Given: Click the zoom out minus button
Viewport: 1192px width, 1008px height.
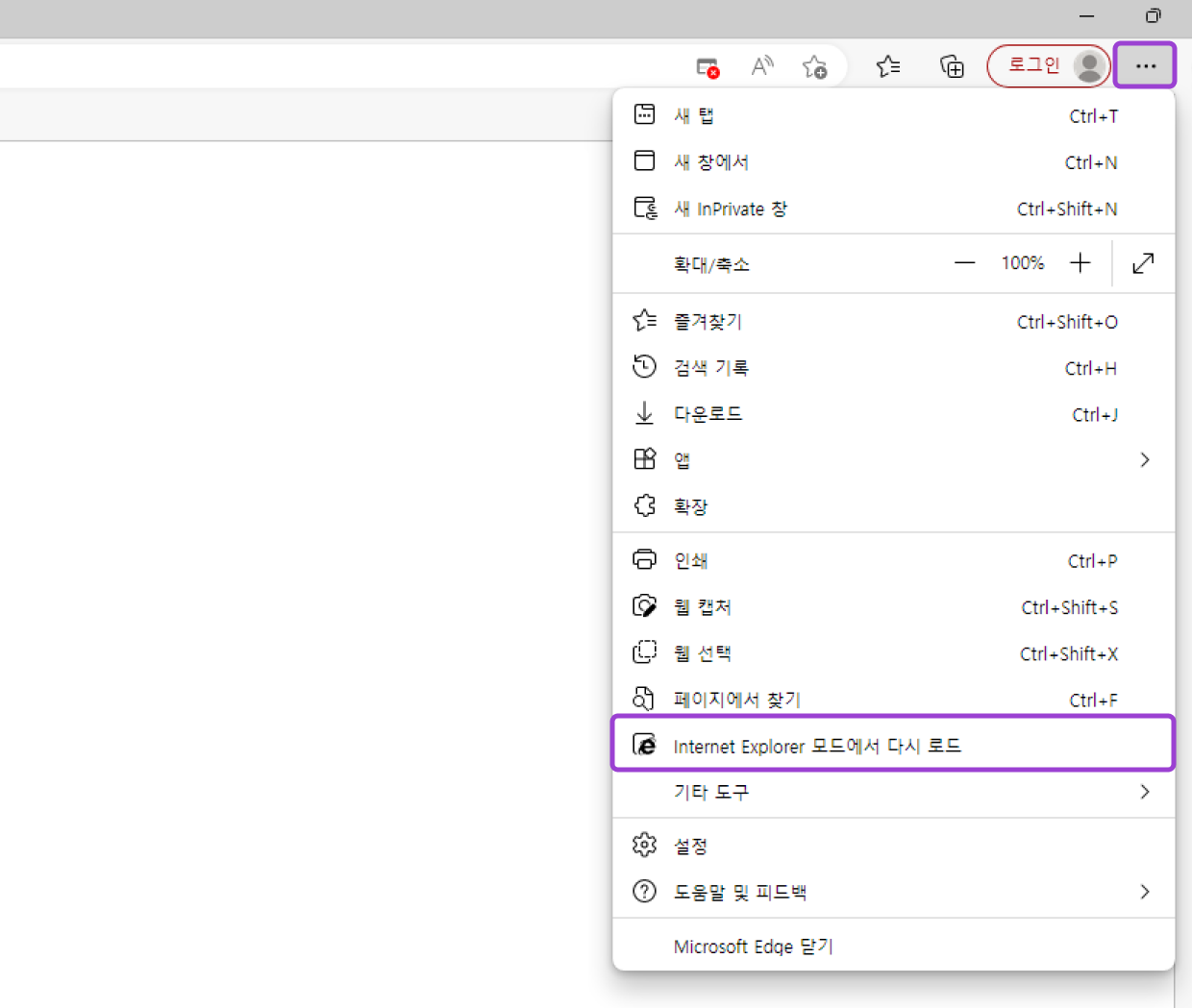Looking at the screenshot, I should coord(964,263).
